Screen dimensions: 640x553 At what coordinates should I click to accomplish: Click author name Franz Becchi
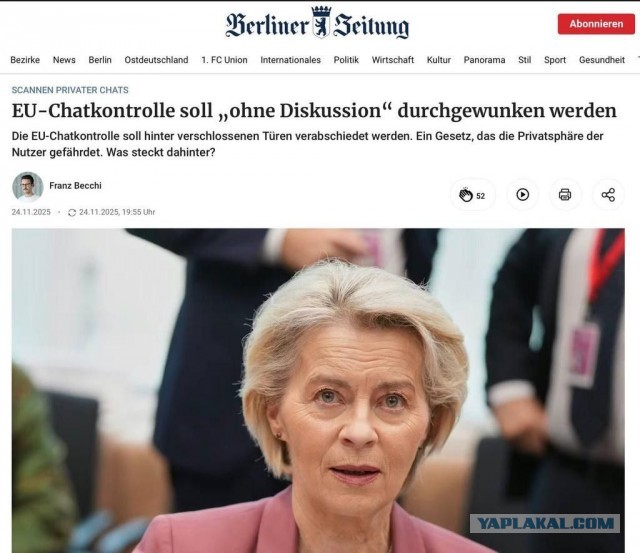76,186
